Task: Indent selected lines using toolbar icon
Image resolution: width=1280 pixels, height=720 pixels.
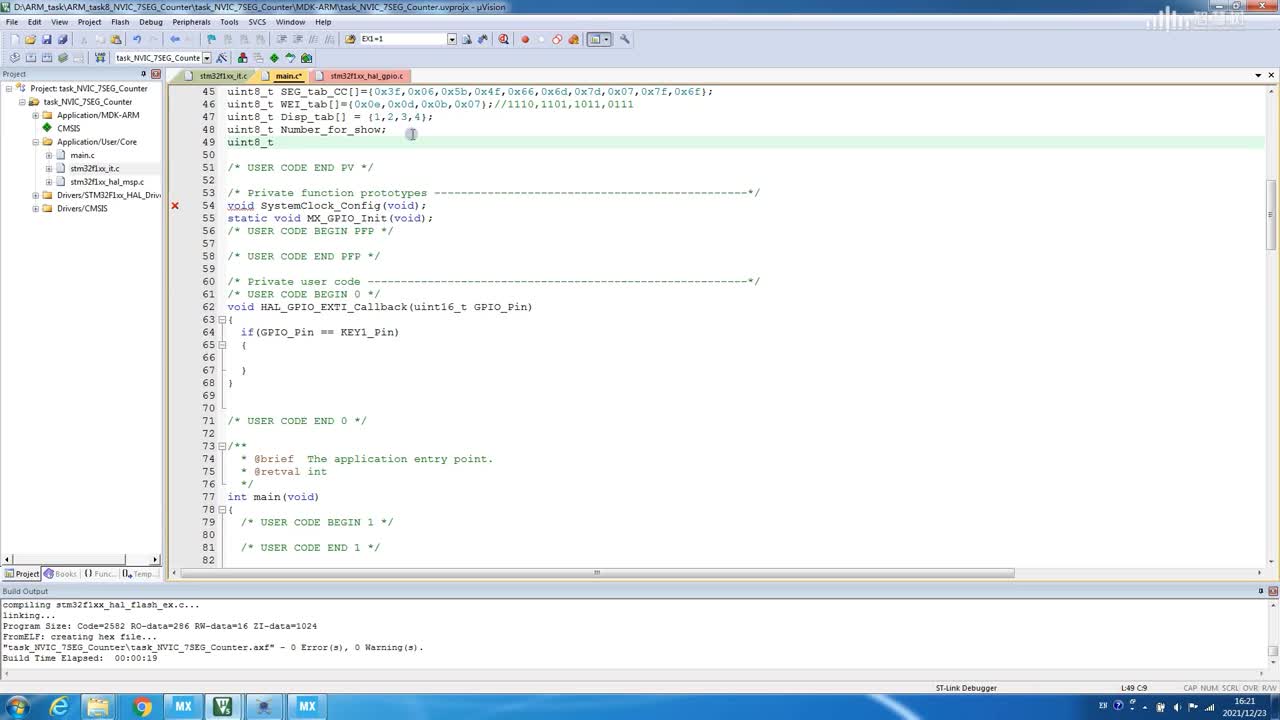Action: pyautogui.click(x=281, y=39)
